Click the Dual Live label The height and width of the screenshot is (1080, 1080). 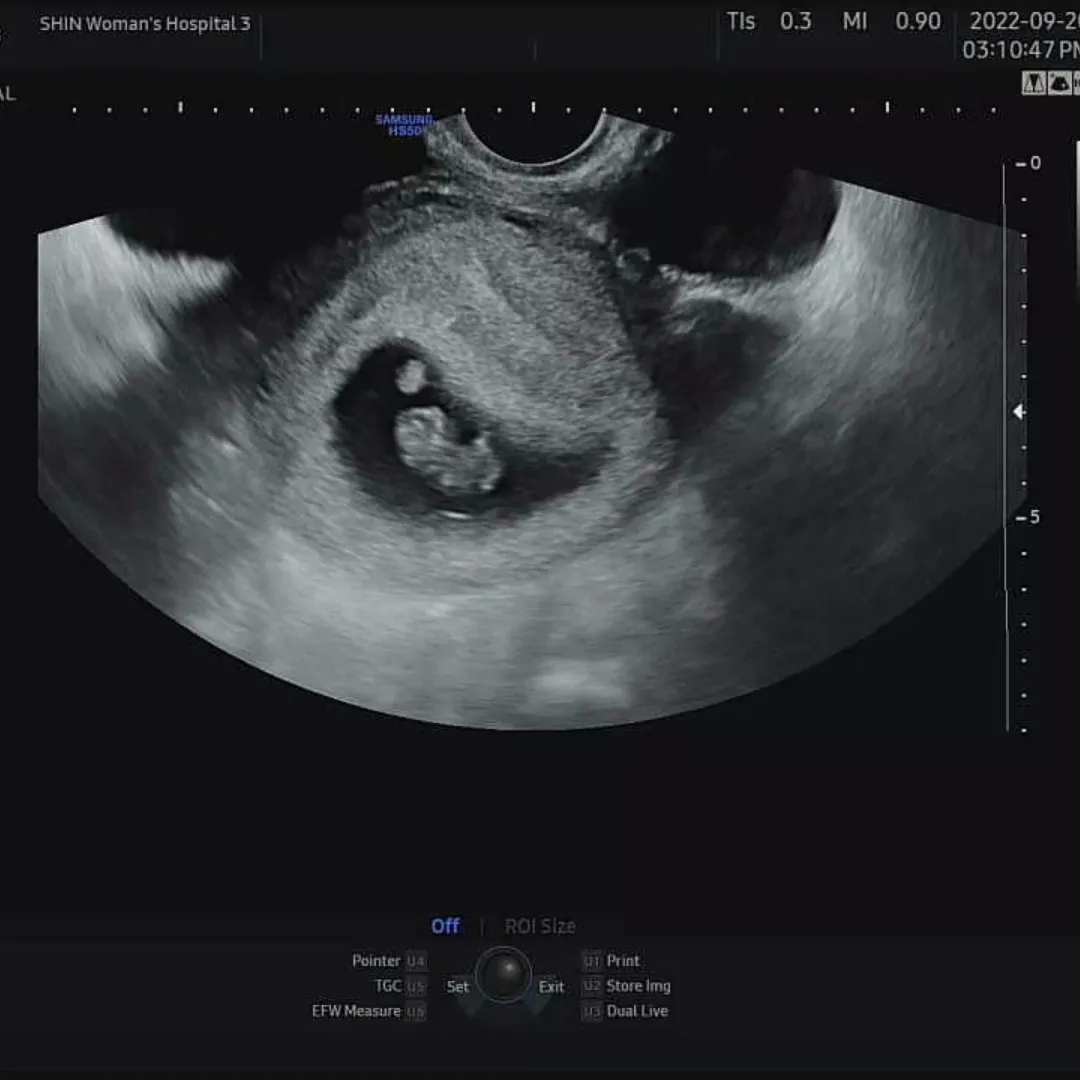point(637,1011)
